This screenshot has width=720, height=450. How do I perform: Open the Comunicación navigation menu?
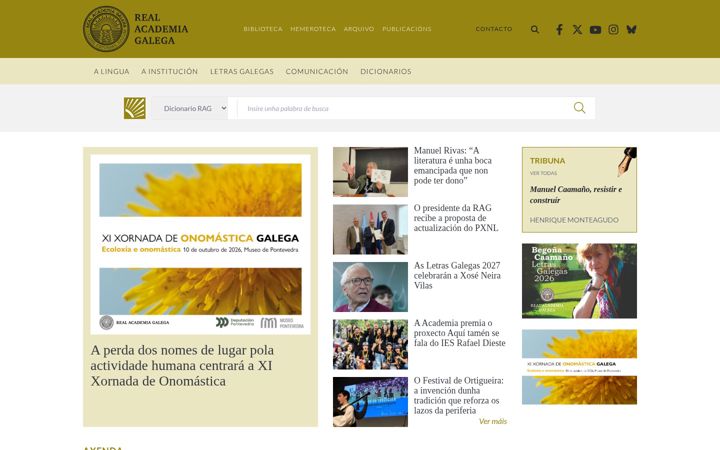point(317,72)
